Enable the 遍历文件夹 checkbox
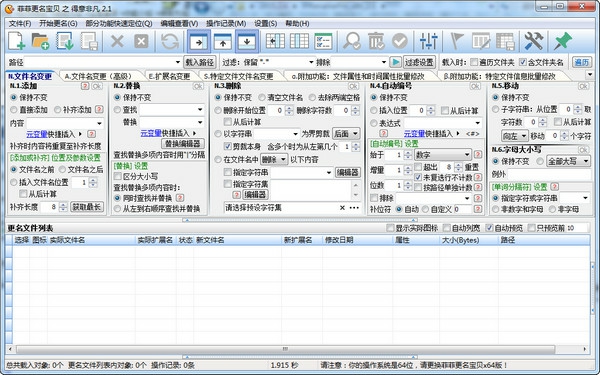Image resolution: width=600 pixels, height=375 pixels. pyautogui.click(x=474, y=62)
